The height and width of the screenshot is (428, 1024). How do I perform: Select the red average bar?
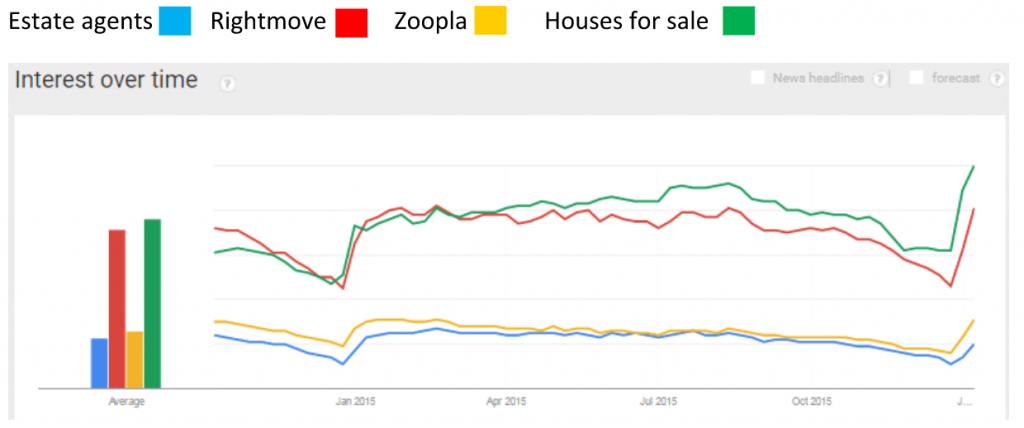point(117,308)
